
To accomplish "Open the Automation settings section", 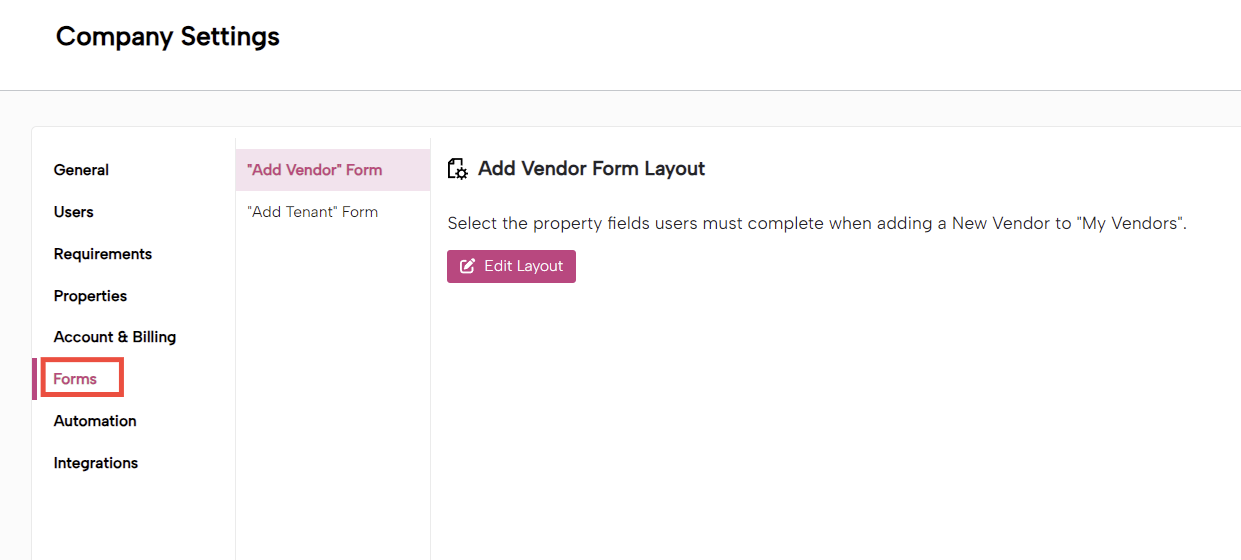I will coord(95,421).
